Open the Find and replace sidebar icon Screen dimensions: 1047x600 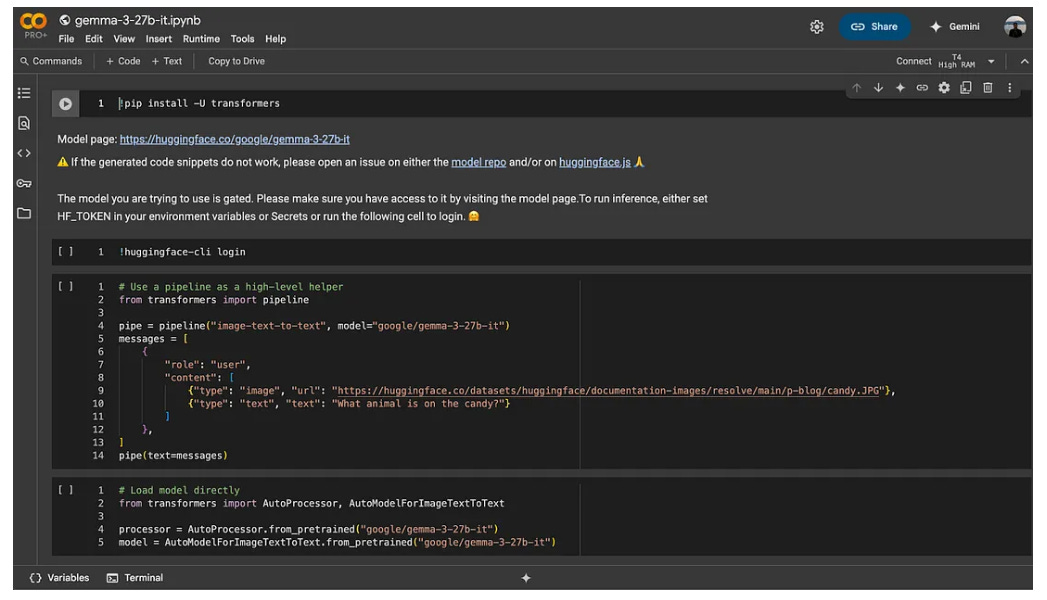tap(24, 123)
